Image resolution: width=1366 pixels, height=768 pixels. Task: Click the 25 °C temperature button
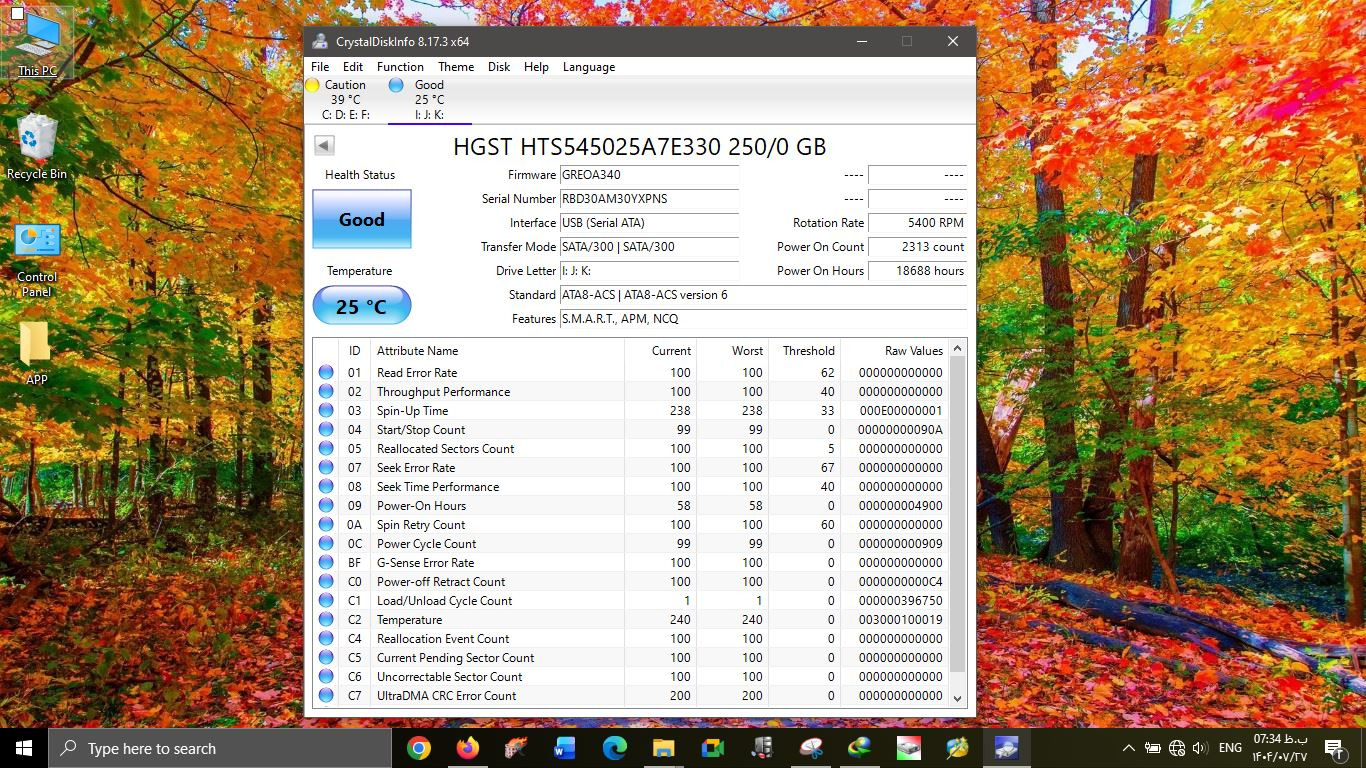(x=361, y=306)
